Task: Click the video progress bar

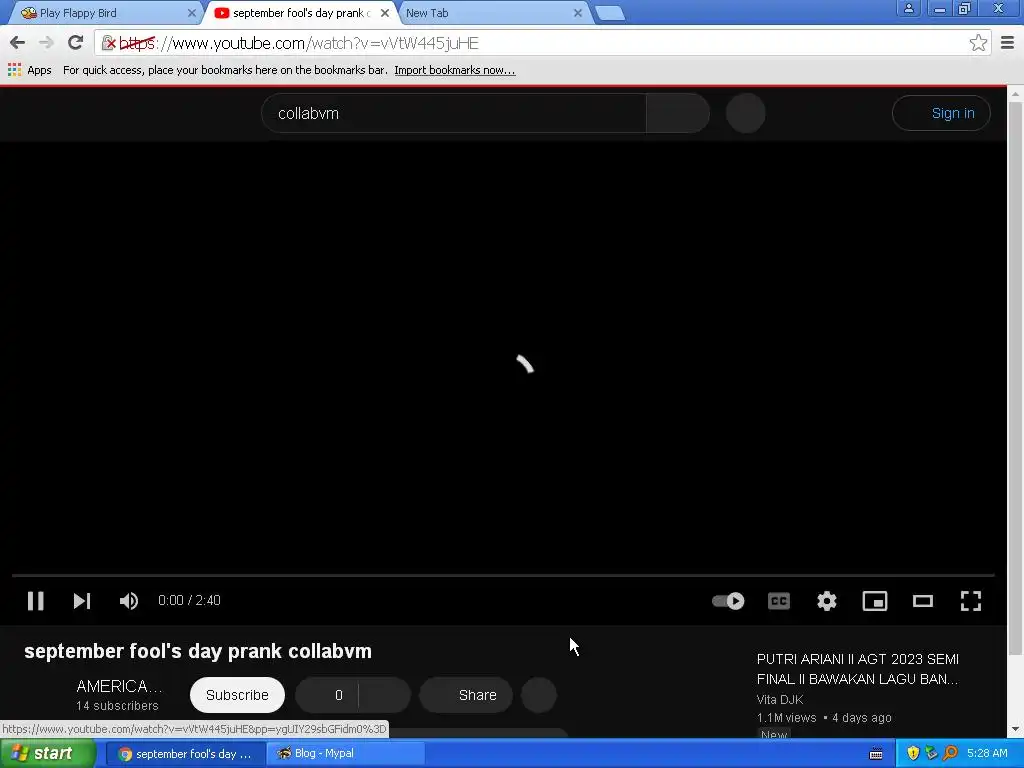Action: [x=503, y=575]
